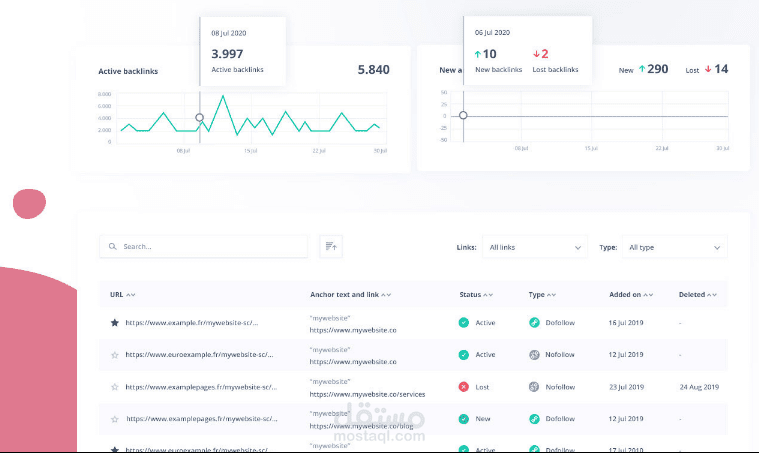Click the Nofollow icon in 23 Jul 2019 row

(534, 387)
